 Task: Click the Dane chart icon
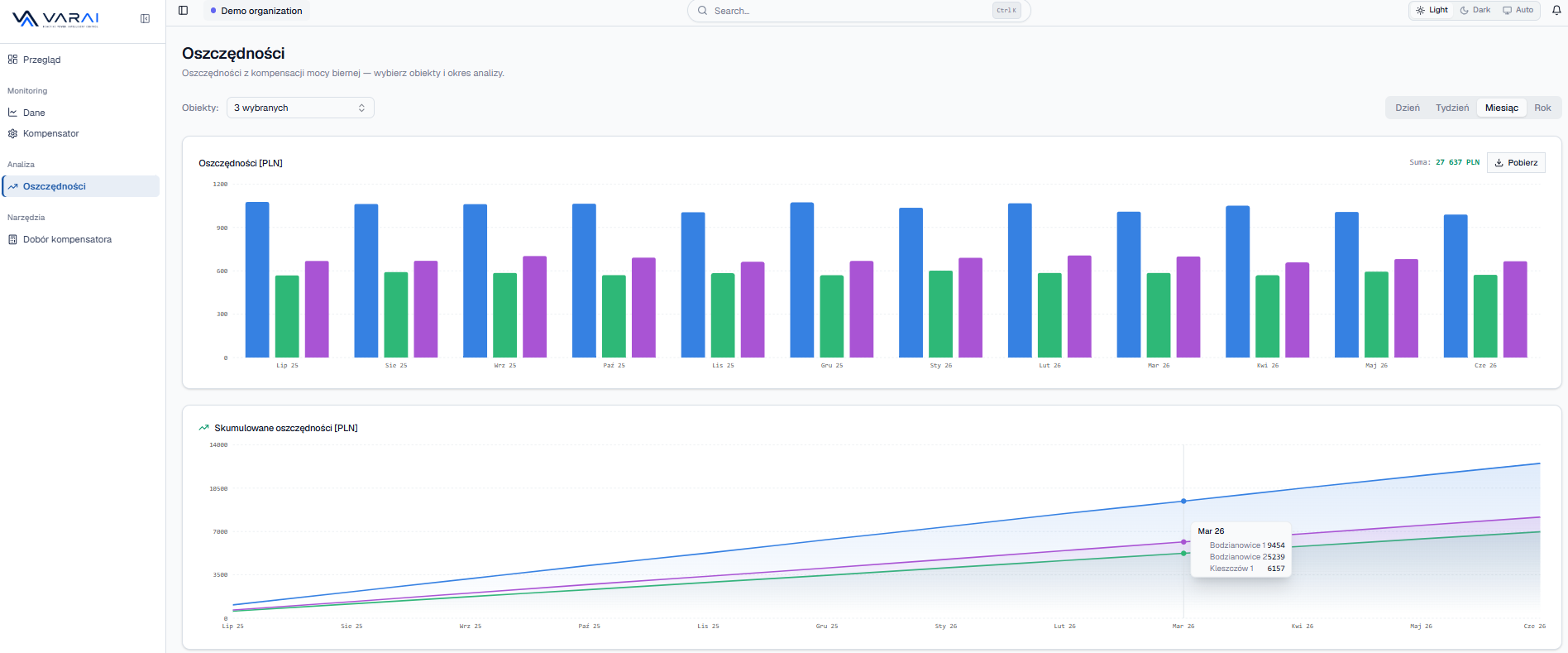click(12, 113)
